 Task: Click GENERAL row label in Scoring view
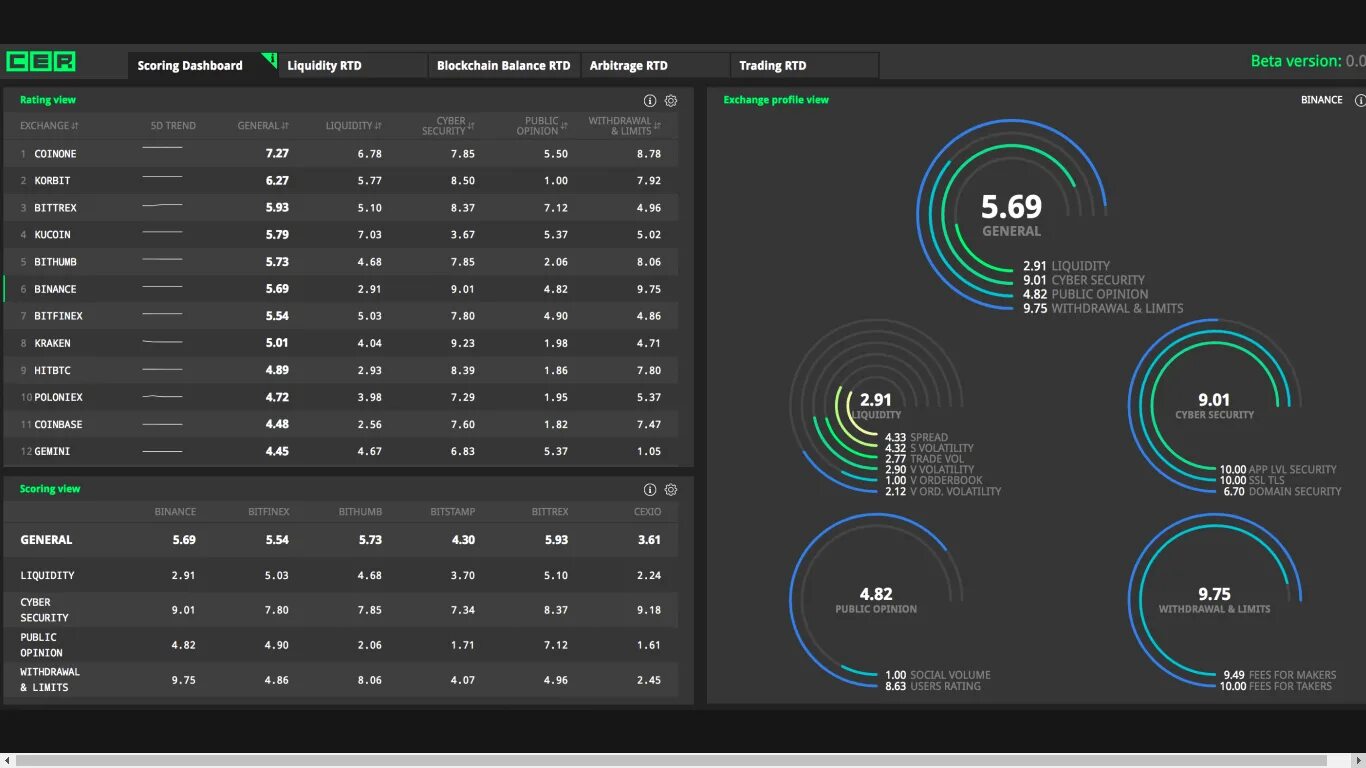[46, 540]
